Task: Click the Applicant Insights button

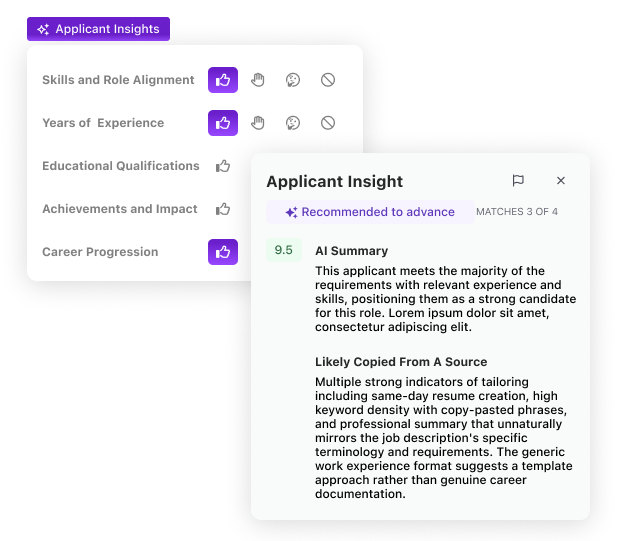Action: (98, 29)
